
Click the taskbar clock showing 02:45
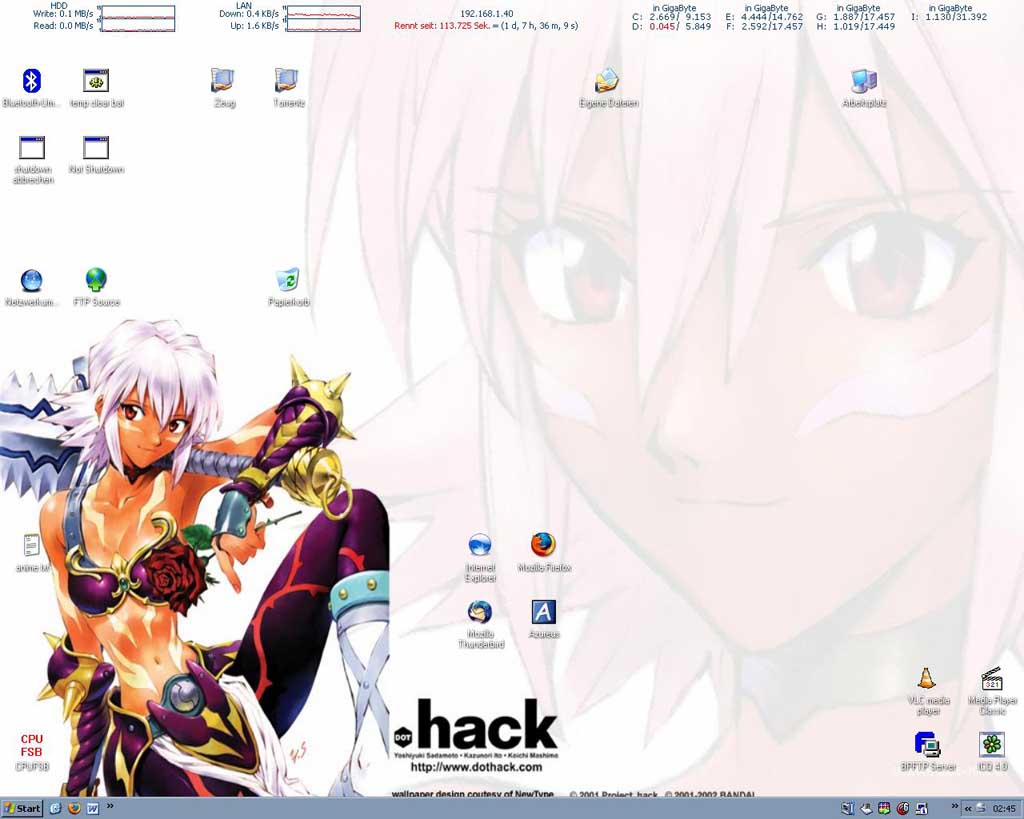point(1004,809)
